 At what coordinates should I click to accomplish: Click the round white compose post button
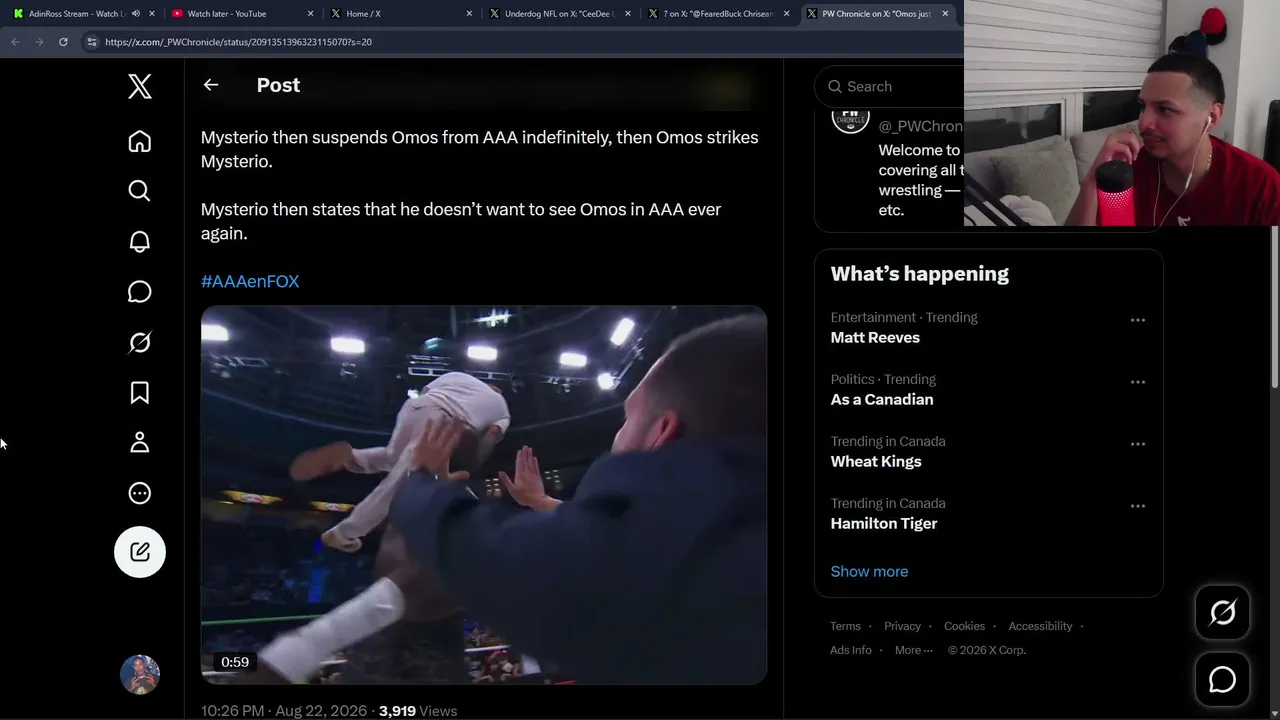(140, 552)
